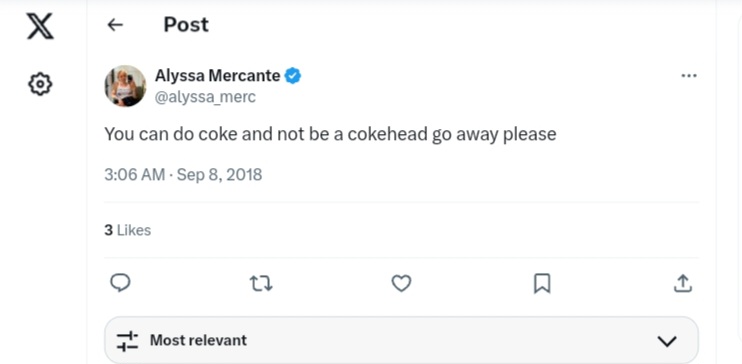Reply using the speech bubble icon
Viewport: 742px width, 364px height.
(x=120, y=283)
